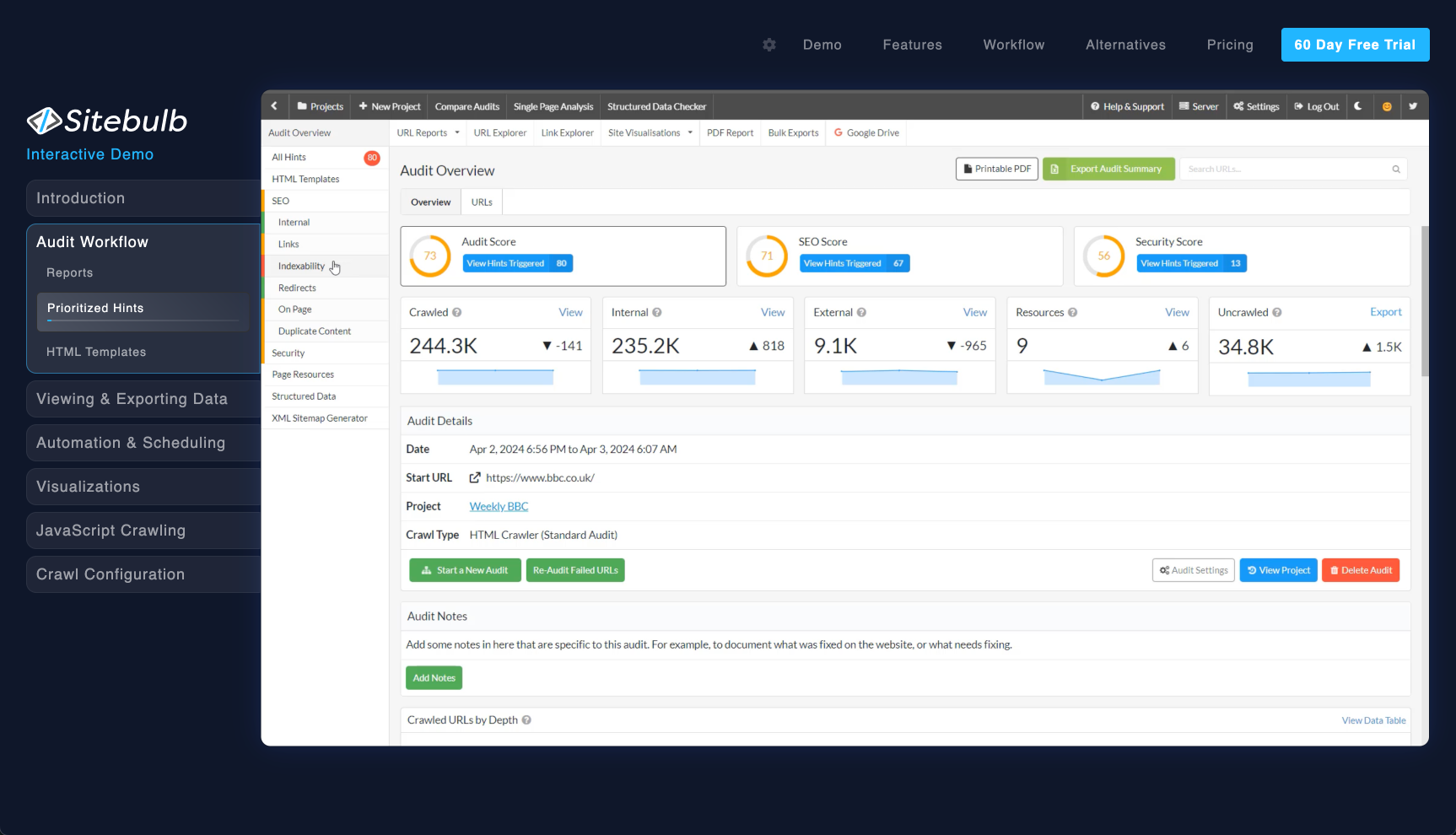
Task: Select Indexability in the left sidebar
Action: click(x=301, y=267)
